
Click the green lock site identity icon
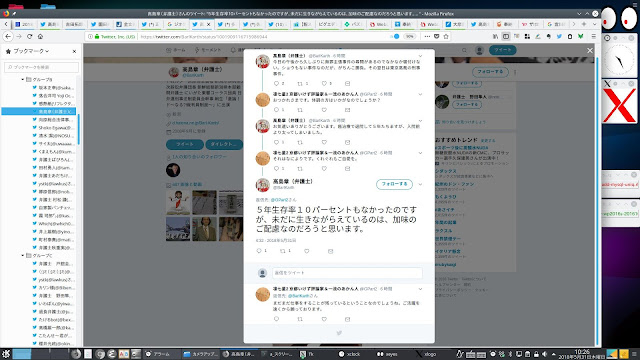(97, 36)
